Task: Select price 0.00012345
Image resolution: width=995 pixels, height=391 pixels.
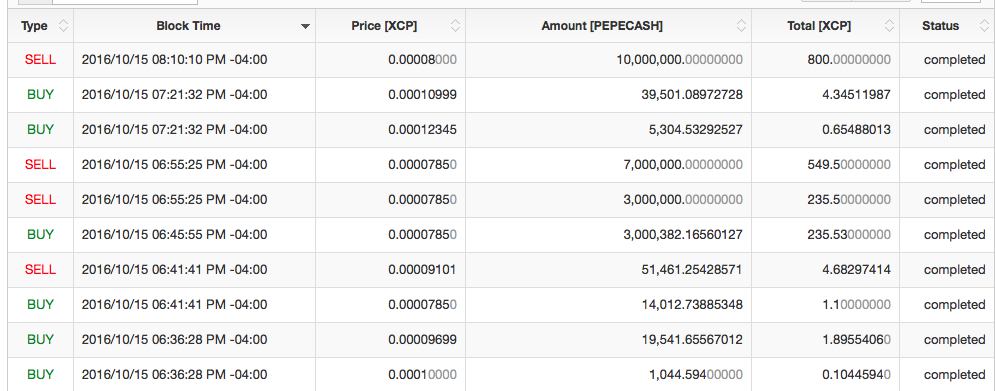Action: point(423,129)
